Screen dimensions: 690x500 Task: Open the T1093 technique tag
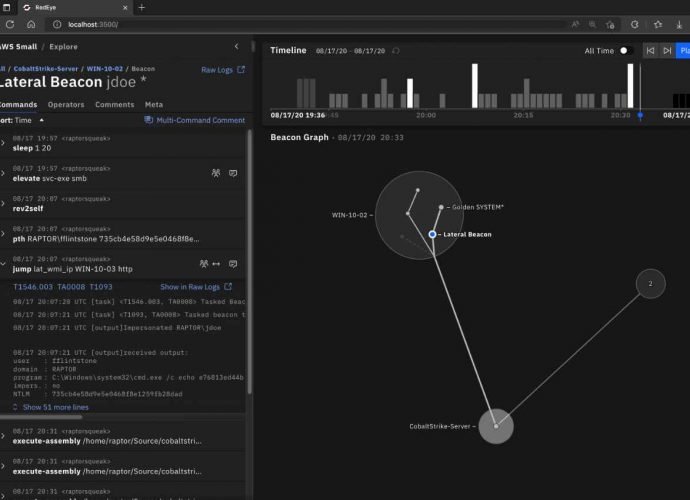tap(101, 287)
